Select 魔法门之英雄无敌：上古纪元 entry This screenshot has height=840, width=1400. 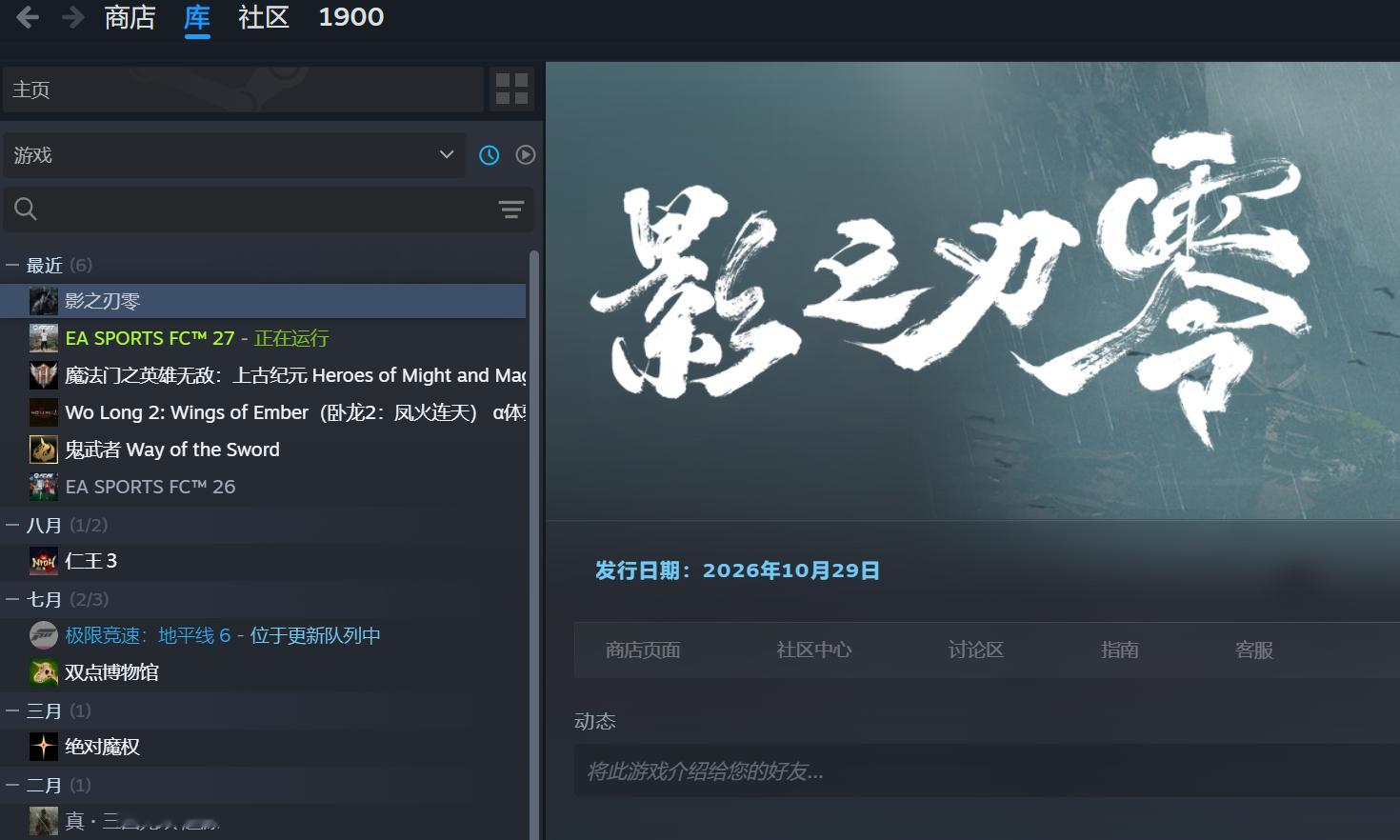263,375
